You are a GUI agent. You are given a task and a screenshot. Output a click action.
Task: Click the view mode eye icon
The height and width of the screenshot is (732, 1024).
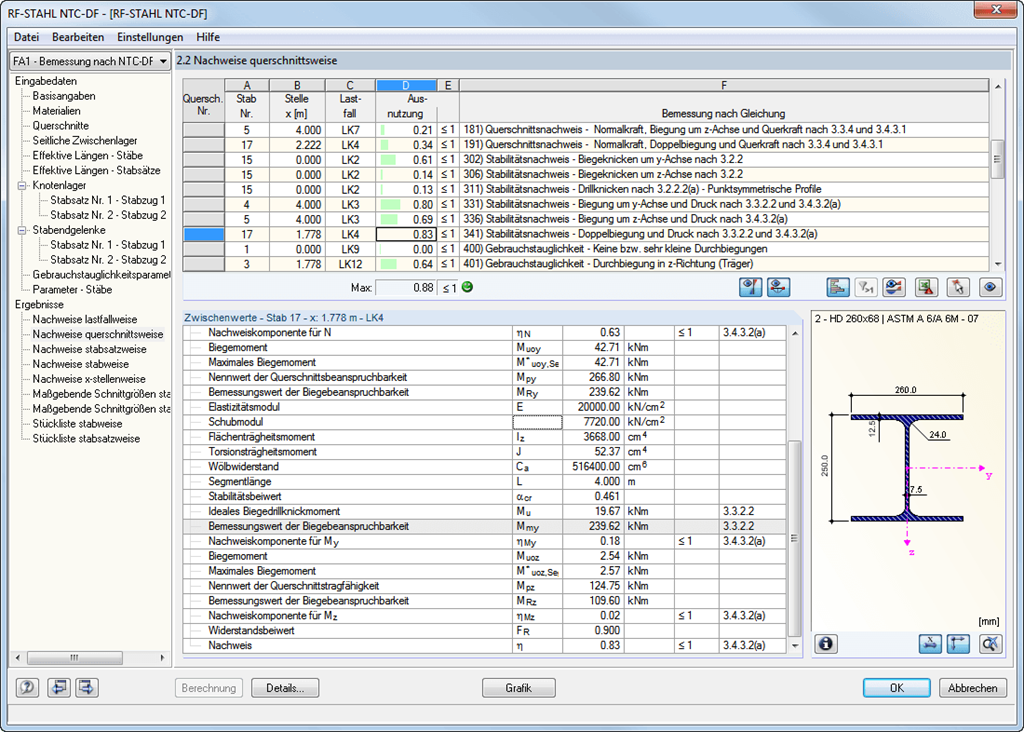click(x=990, y=287)
